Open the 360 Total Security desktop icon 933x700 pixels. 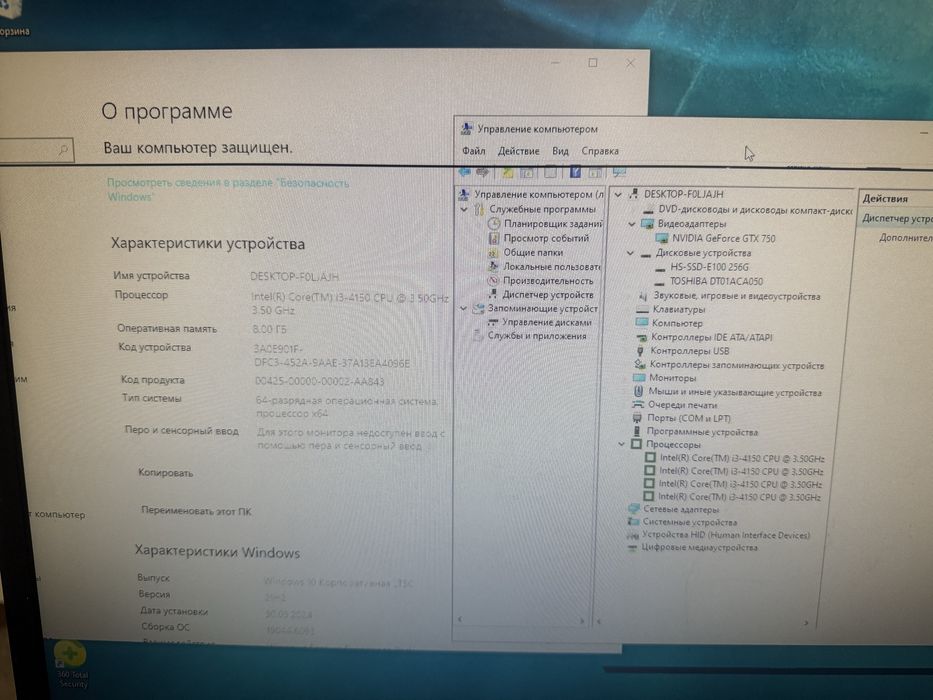tap(71, 664)
